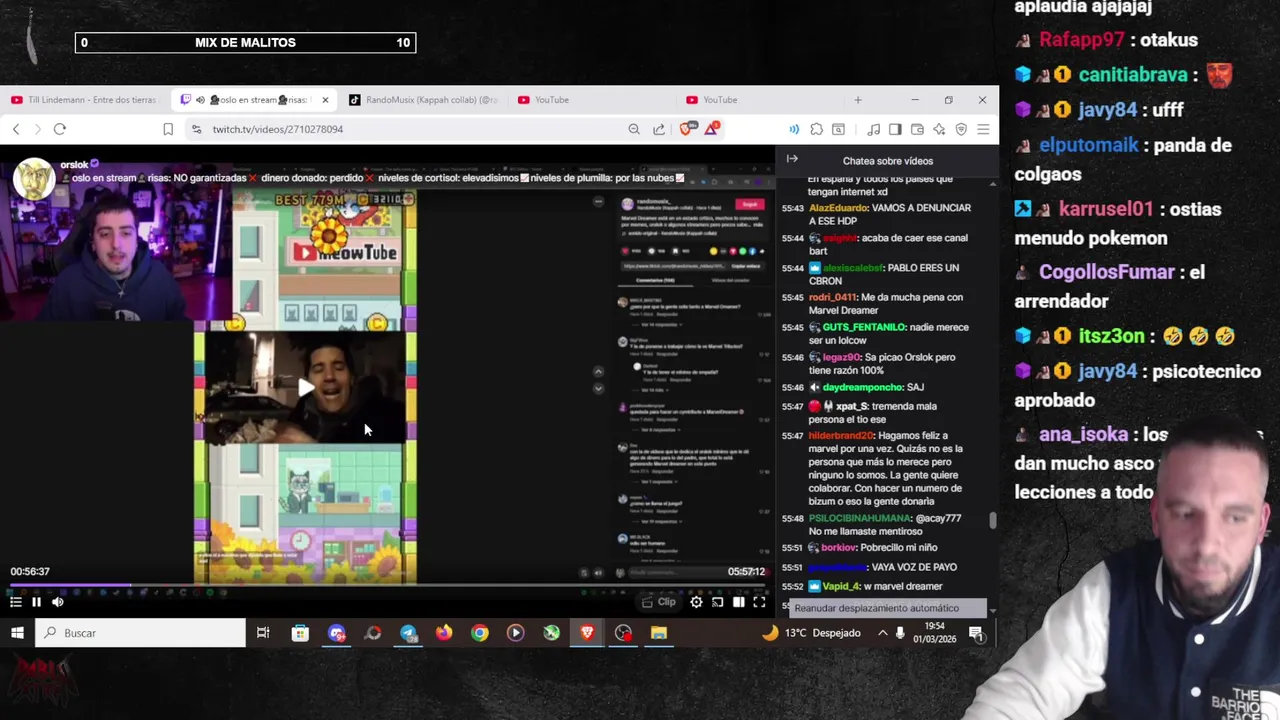The height and width of the screenshot is (720, 1280).
Task: Switch to the first YouTube tab
Action: (x=551, y=100)
